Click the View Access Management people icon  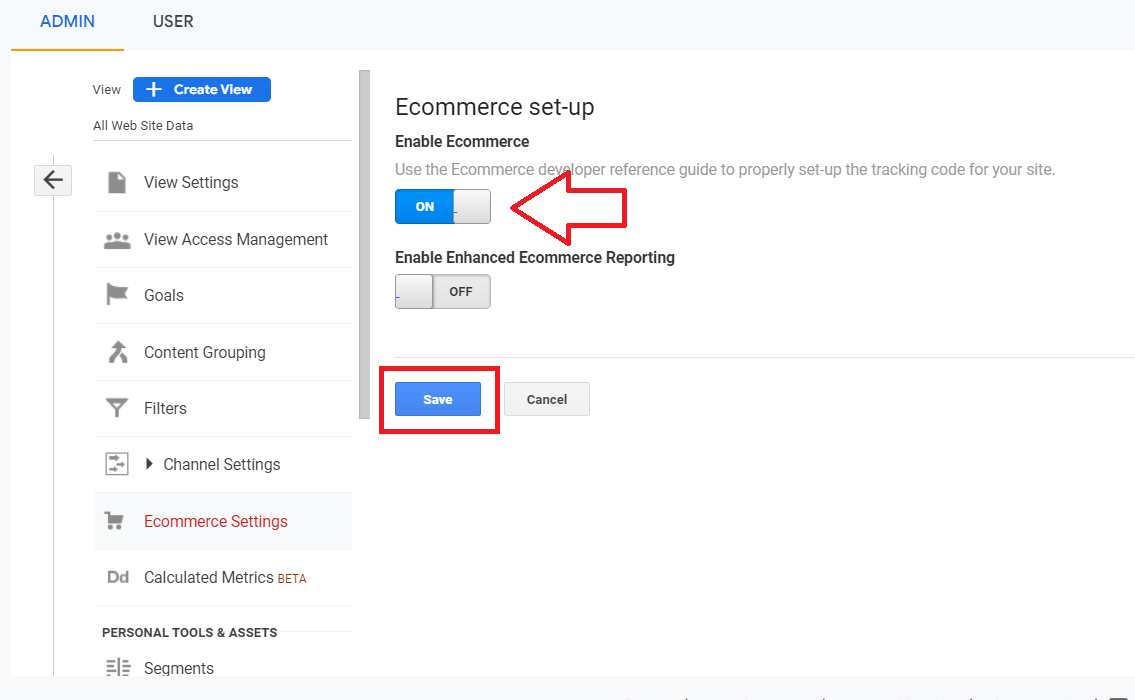[x=117, y=240]
